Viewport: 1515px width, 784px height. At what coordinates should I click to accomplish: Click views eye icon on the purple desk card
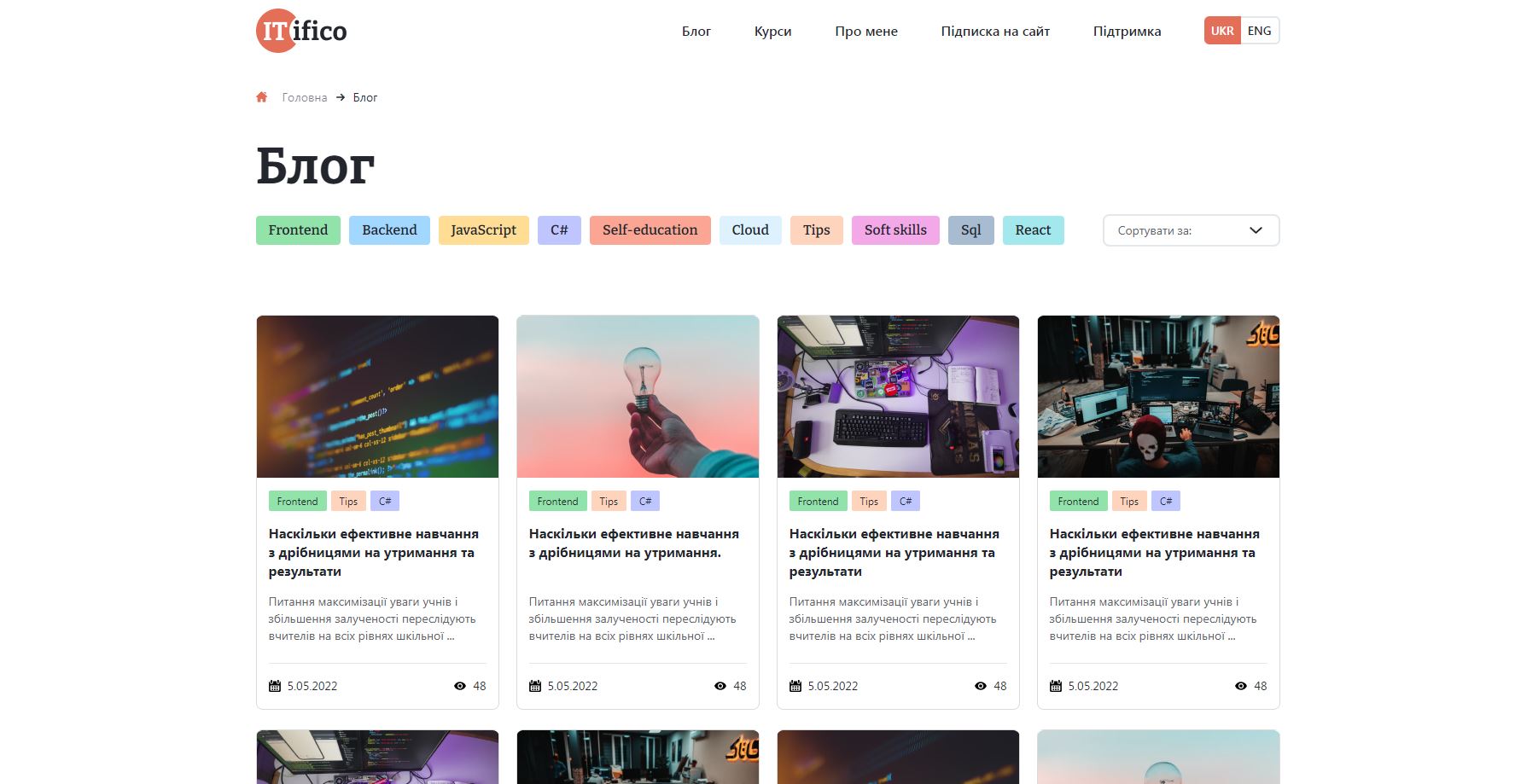pyautogui.click(x=981, y=686)
